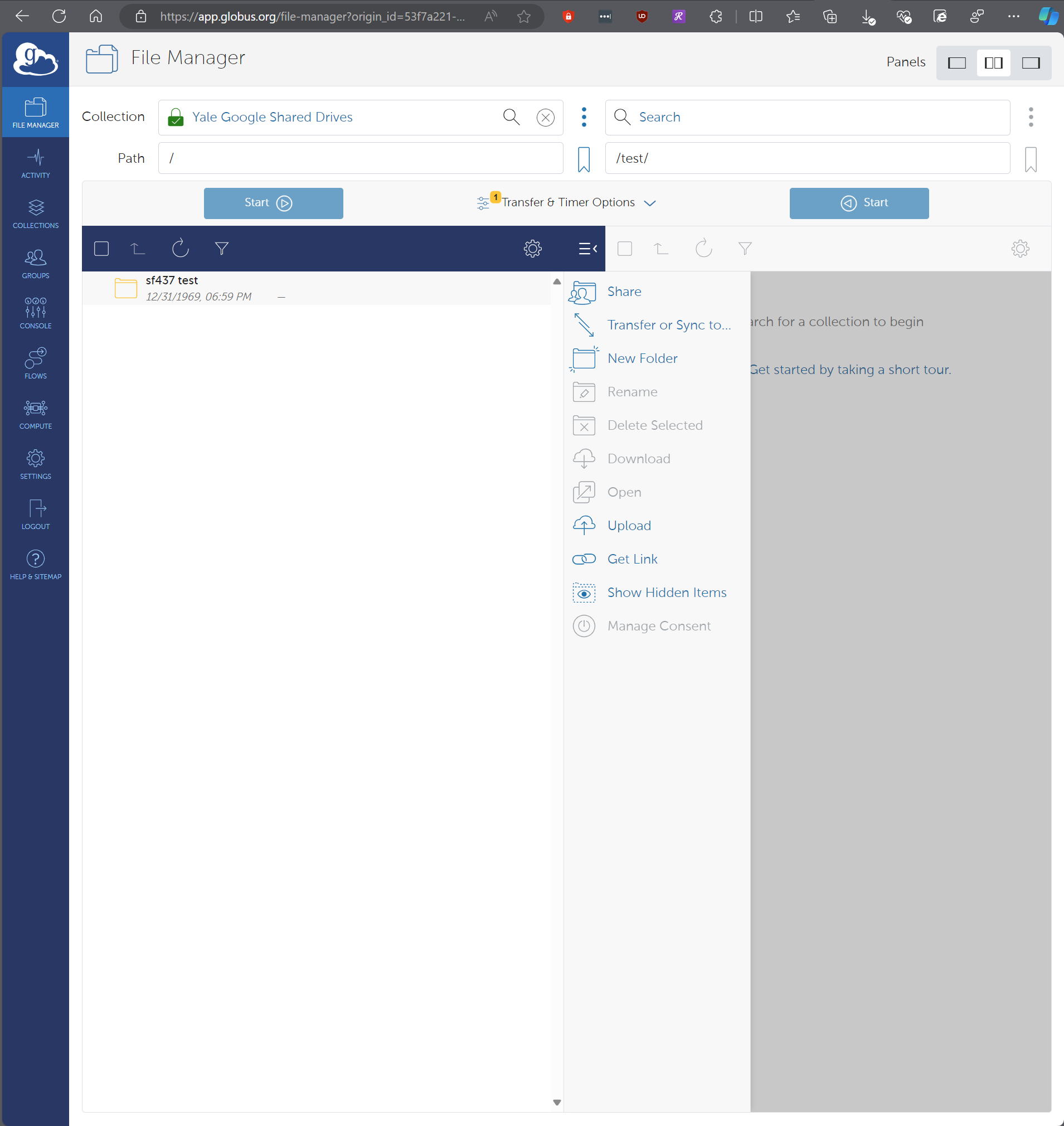
Task: Open the Flows section icon
Action: point(35,363)
